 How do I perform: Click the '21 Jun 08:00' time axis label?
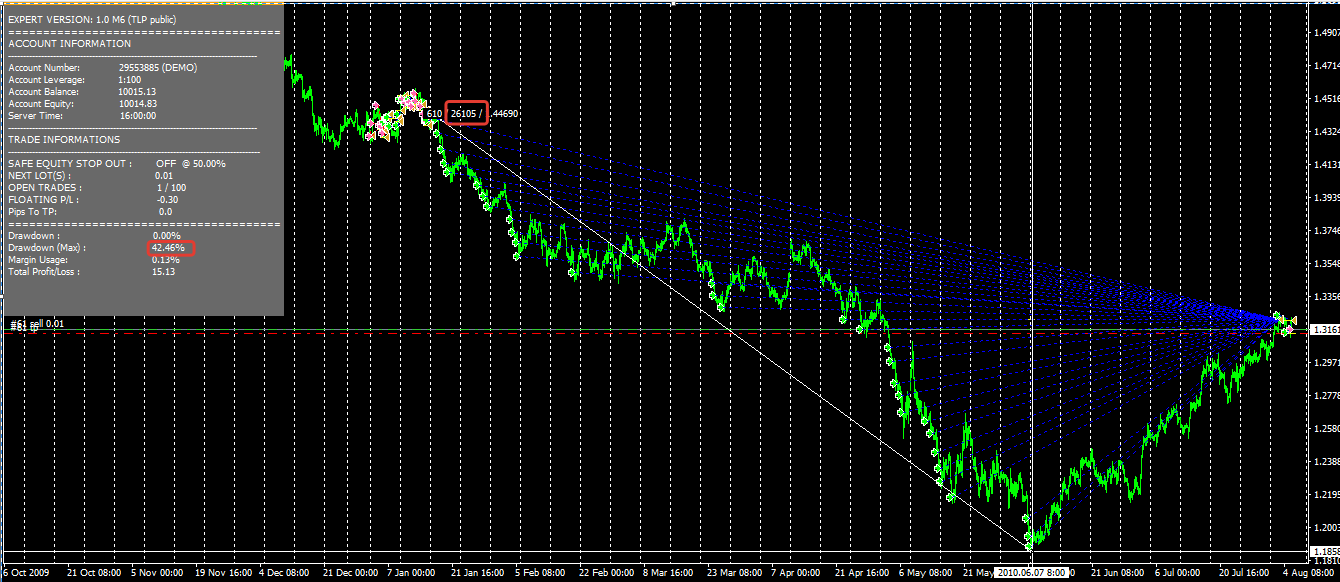1118,573
